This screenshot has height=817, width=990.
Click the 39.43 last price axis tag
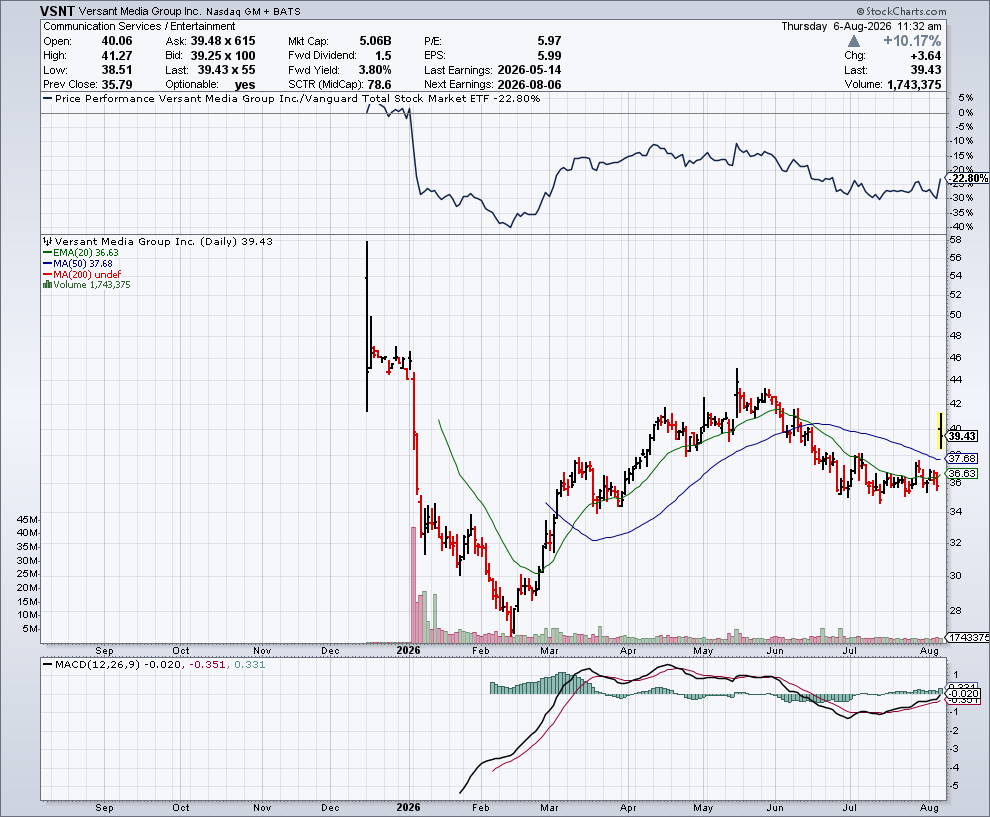pos(962,436)
